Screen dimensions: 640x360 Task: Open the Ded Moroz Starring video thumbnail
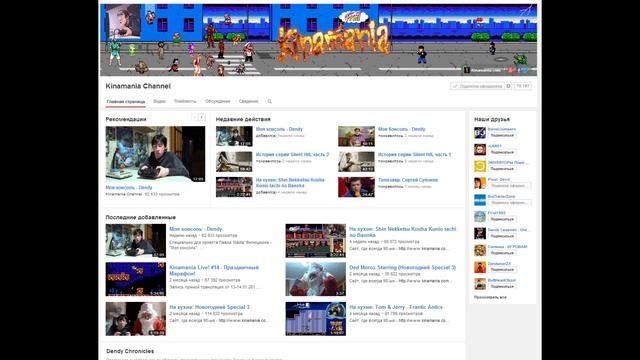click(x=316, y=279)
